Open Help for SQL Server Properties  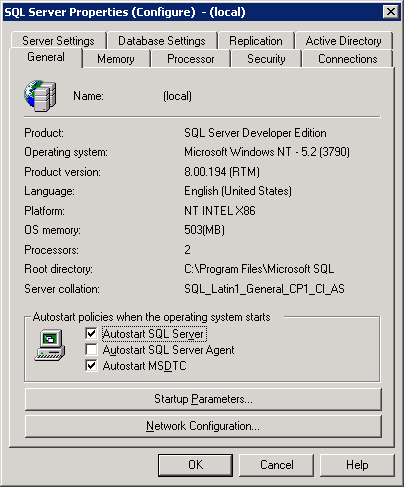click(x=357, y=465)
